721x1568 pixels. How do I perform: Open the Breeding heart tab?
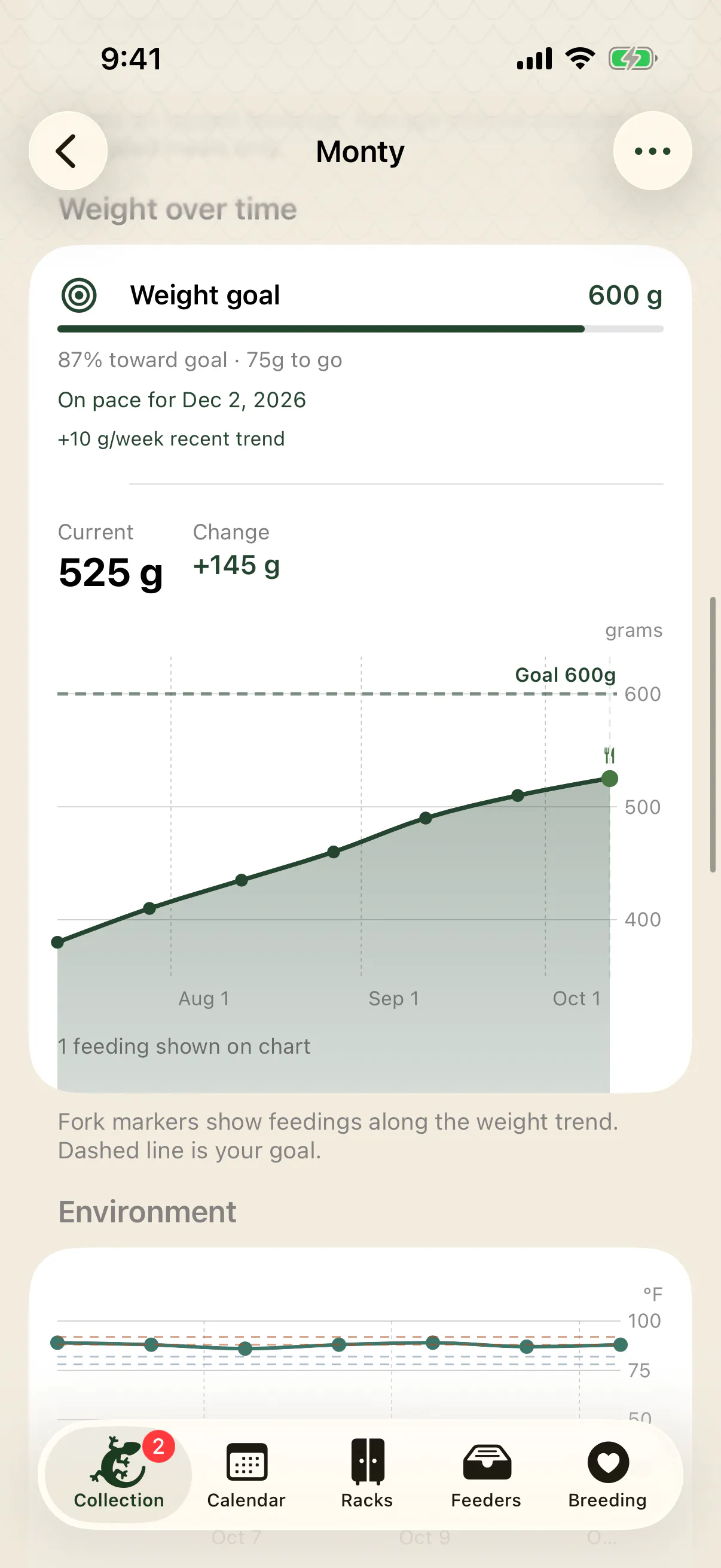(x=607, y=1472)
